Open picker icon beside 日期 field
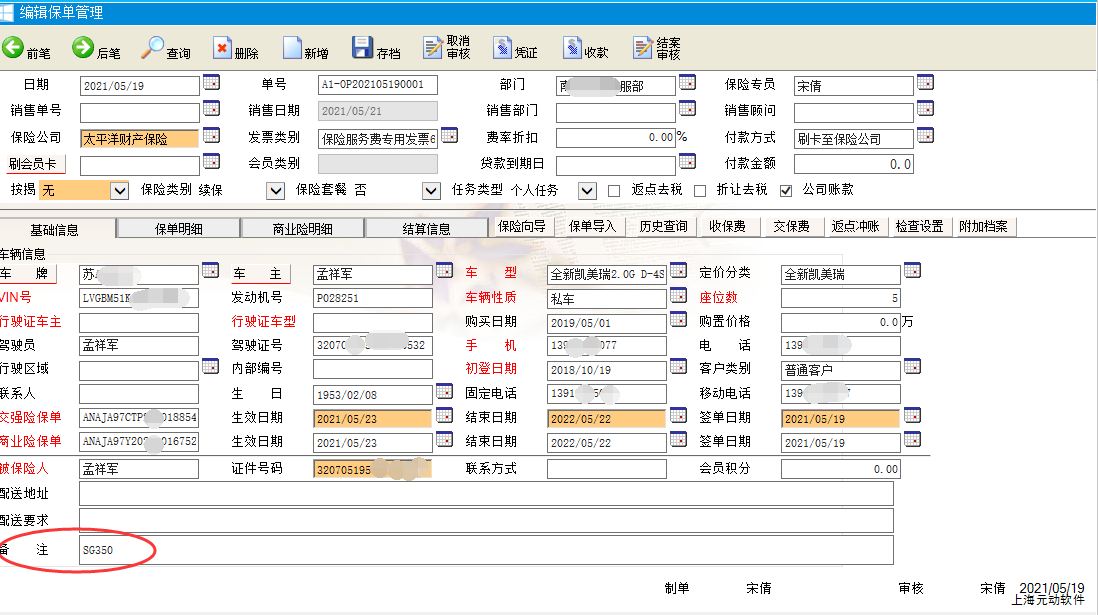The image size is (1098, 615). coord(211,83)
